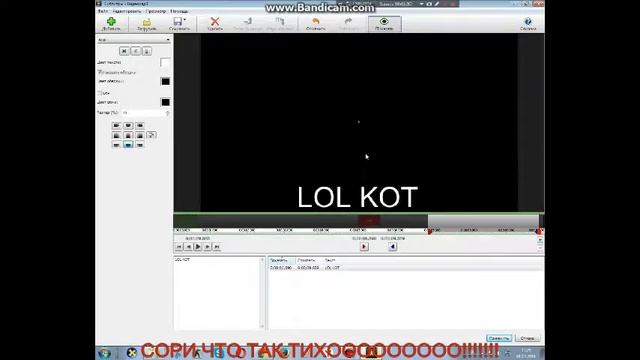Open the Help menu in menu bar
Screen dimensions: 640x360
tap(179, 11)
